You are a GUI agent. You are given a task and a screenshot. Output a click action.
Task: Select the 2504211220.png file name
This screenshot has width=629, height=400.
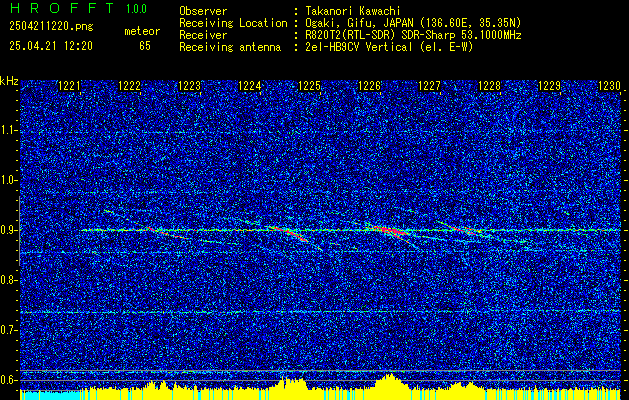[x=51, y=27]
